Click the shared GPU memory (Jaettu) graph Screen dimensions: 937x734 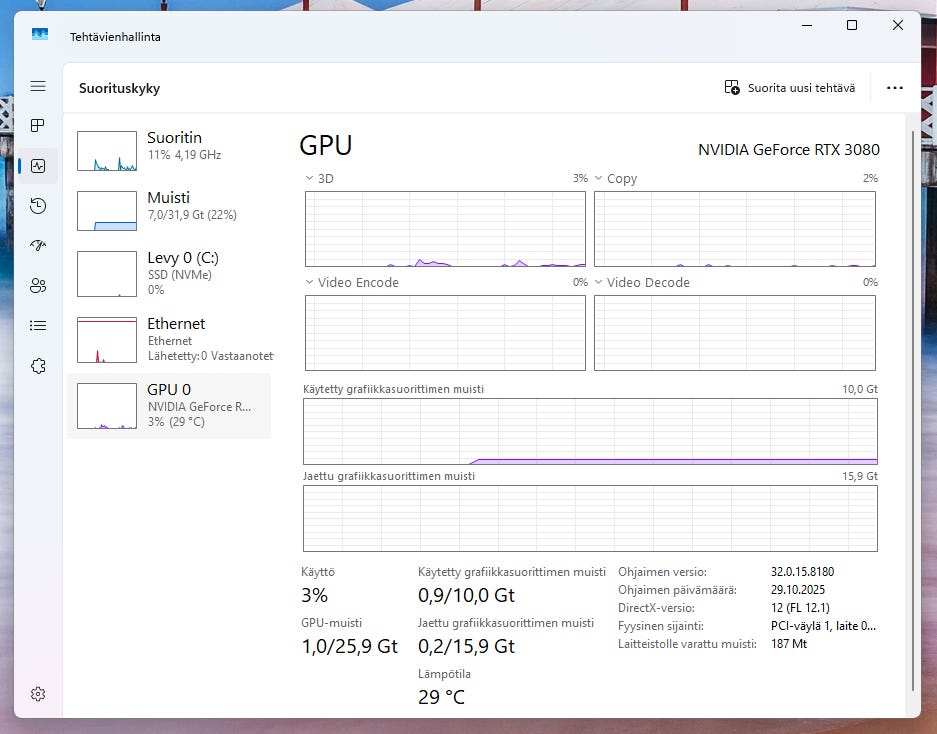[590, 518]
